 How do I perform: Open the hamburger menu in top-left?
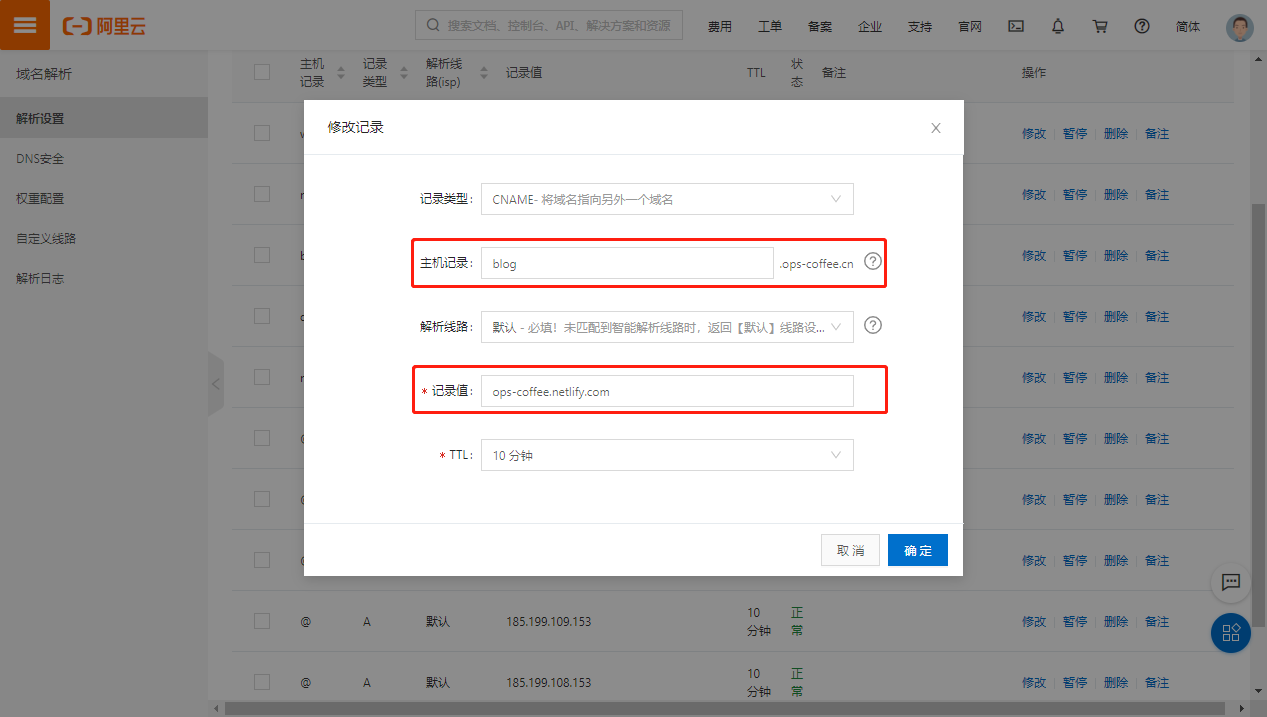[x=25, y=26]
